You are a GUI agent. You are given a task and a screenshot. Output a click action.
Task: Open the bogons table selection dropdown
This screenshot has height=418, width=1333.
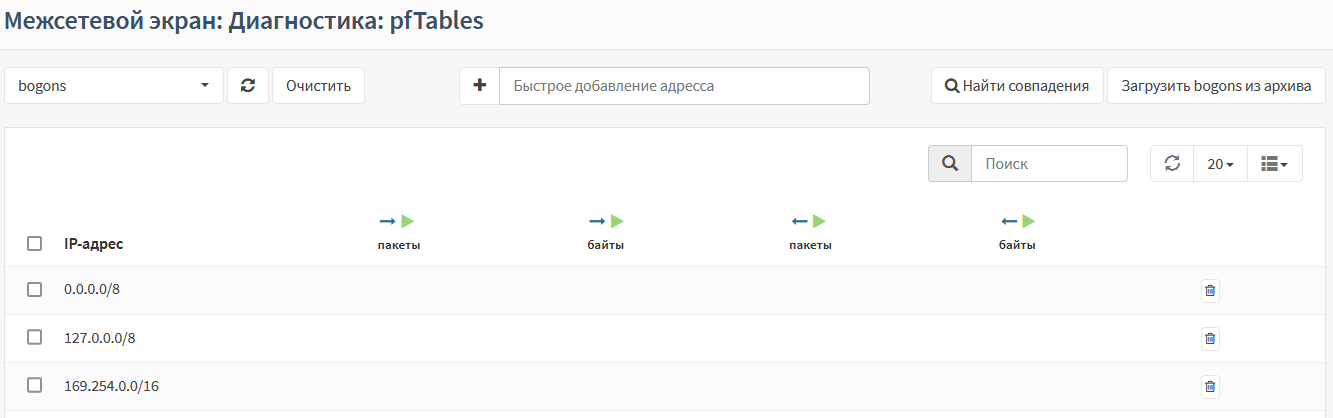click(x=114, y=86)
